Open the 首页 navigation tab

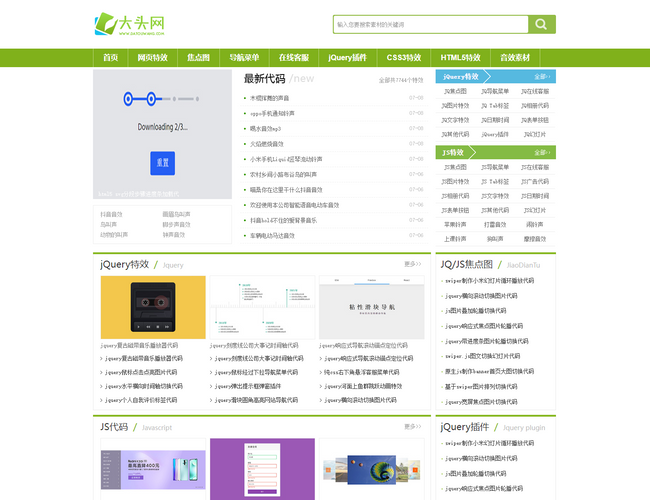click(111, 58)
